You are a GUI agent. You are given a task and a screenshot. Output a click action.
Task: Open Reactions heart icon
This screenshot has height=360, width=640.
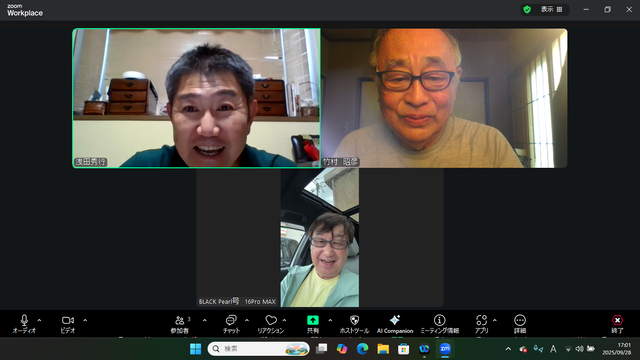click(x=271, y=320)
